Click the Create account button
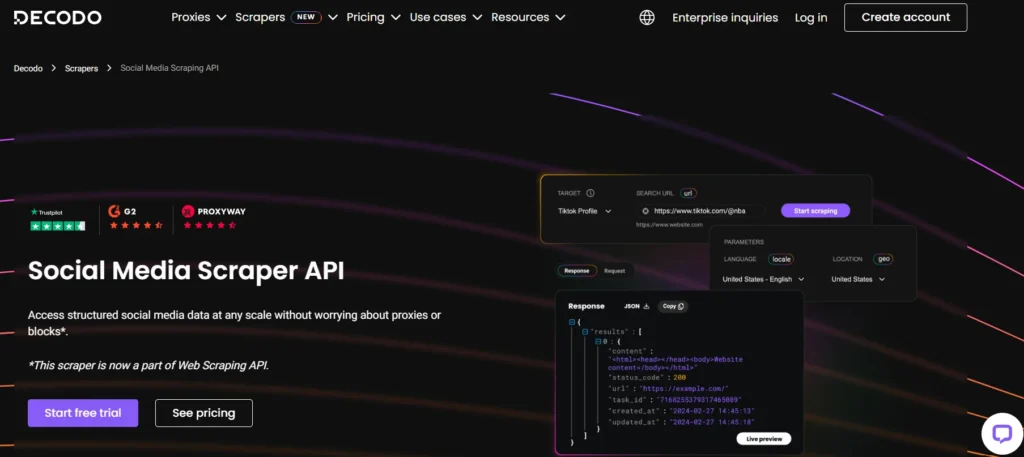This screenshot has width=1024, height=457. click(x=905, y=18)
